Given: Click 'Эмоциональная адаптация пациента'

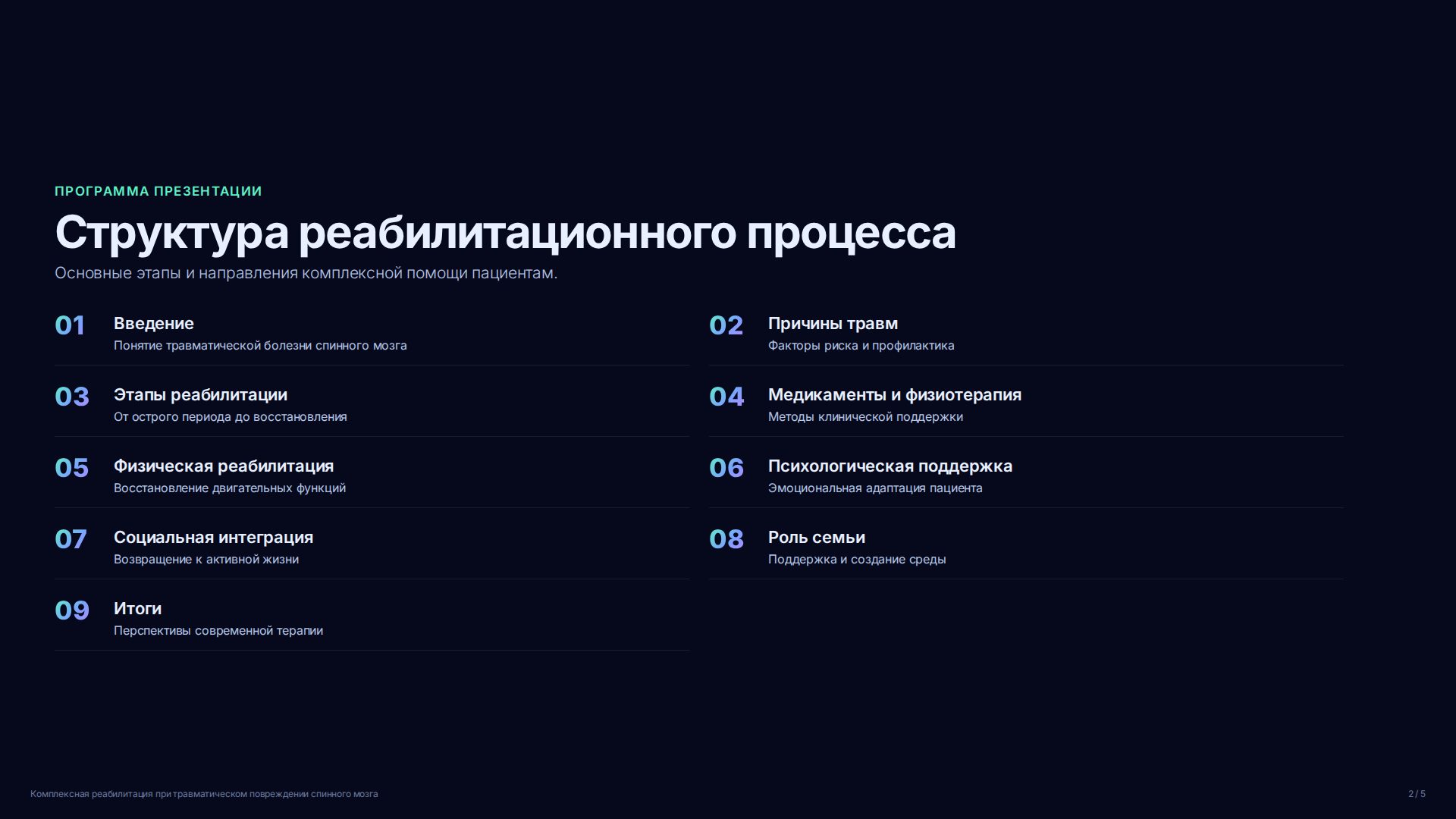Looking at the screenshot, I should pyautogui.click(x=875, y=488).
